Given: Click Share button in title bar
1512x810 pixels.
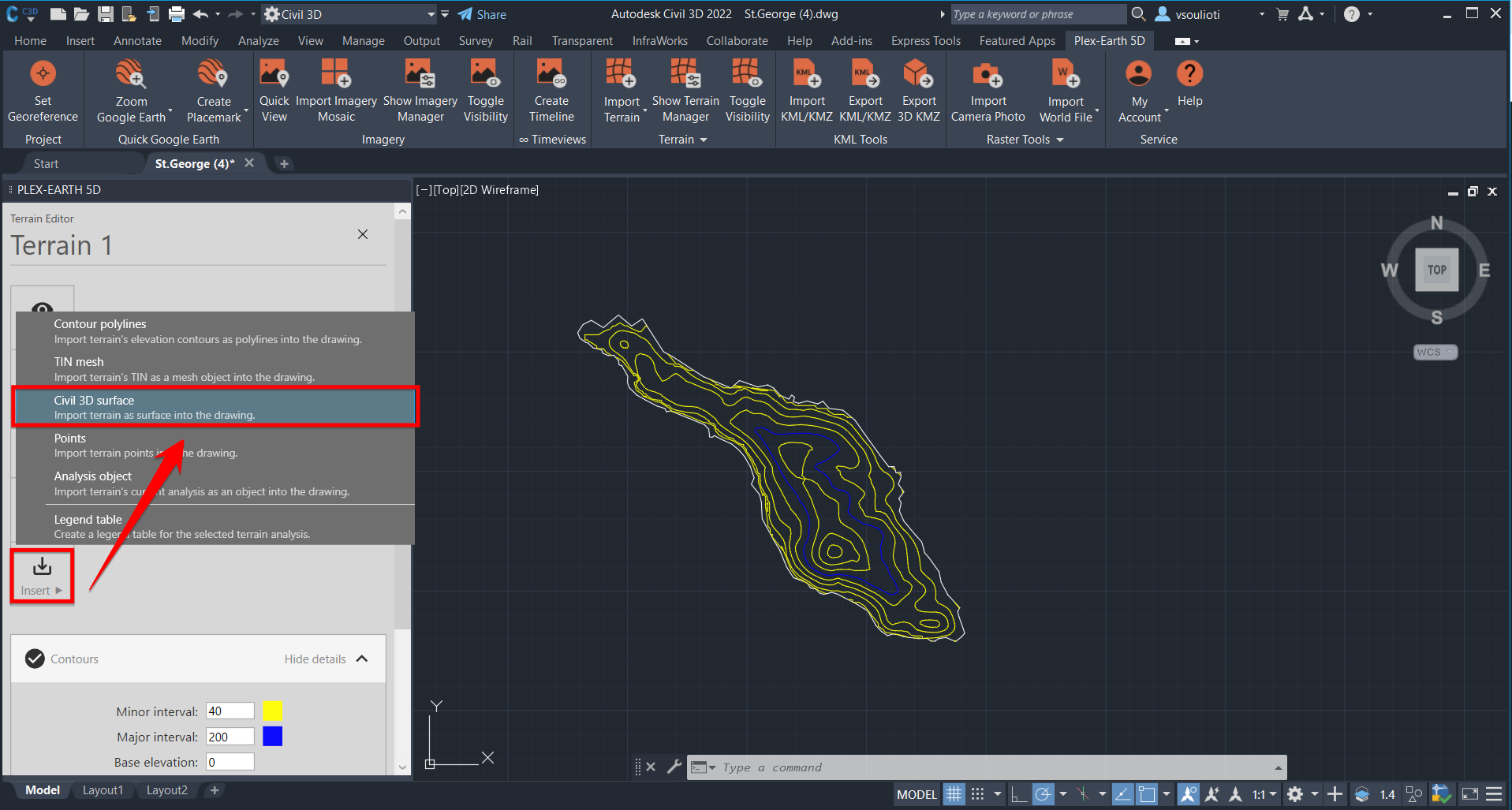Looking at the screenshot, I should pos(482,14).
